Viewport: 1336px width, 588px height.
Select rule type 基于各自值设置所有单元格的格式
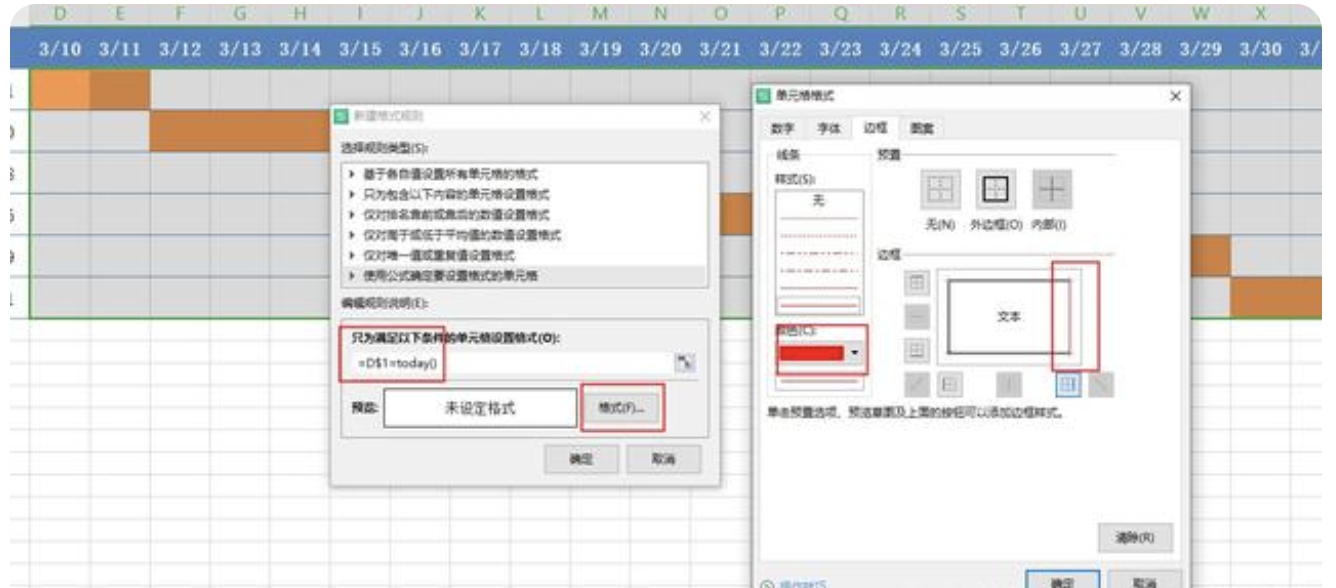coord(525,176)
